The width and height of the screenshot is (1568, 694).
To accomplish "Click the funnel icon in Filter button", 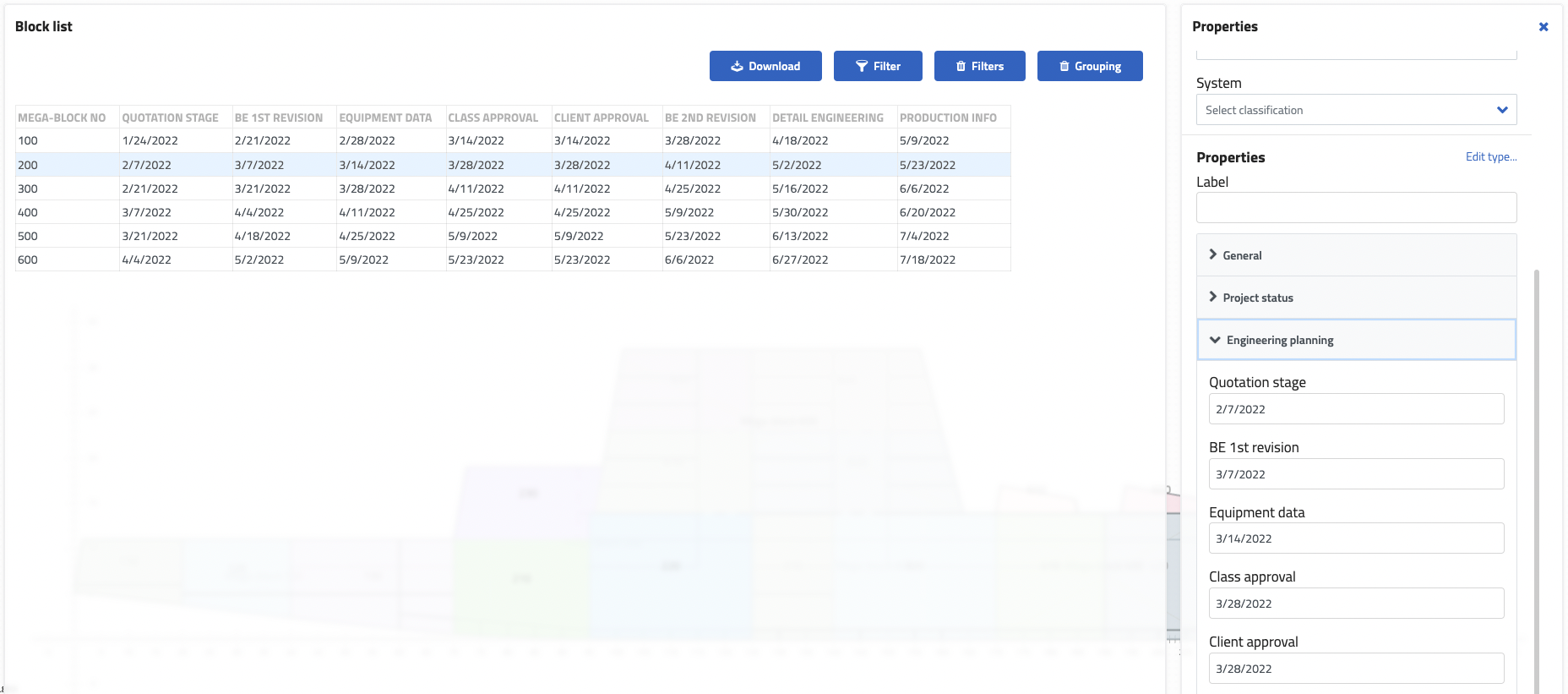I will click(x=862, y=66).
